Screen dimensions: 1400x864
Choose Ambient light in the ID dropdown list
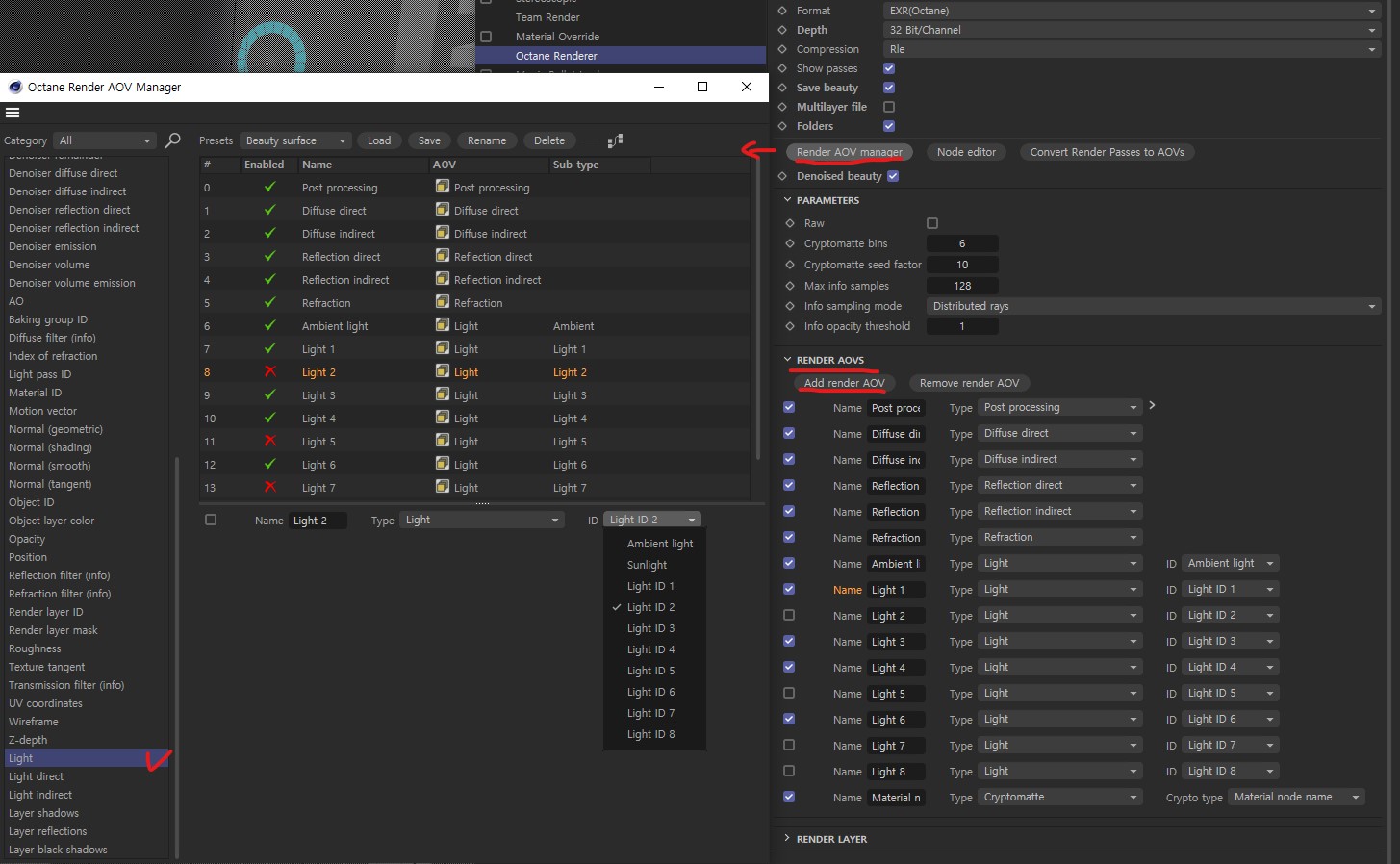point(659,544)
